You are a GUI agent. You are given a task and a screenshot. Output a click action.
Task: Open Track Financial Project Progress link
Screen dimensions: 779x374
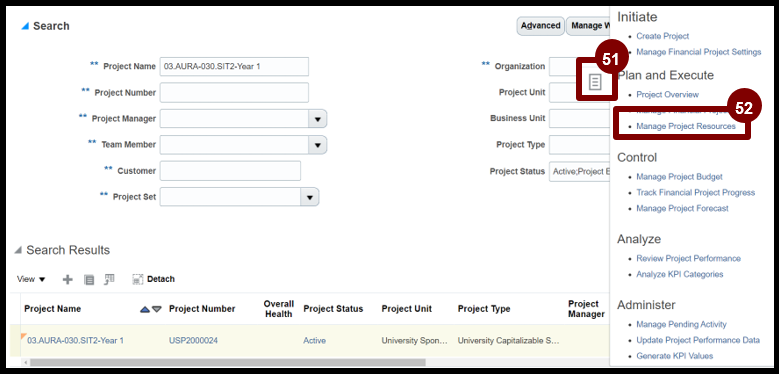point(696,193)
